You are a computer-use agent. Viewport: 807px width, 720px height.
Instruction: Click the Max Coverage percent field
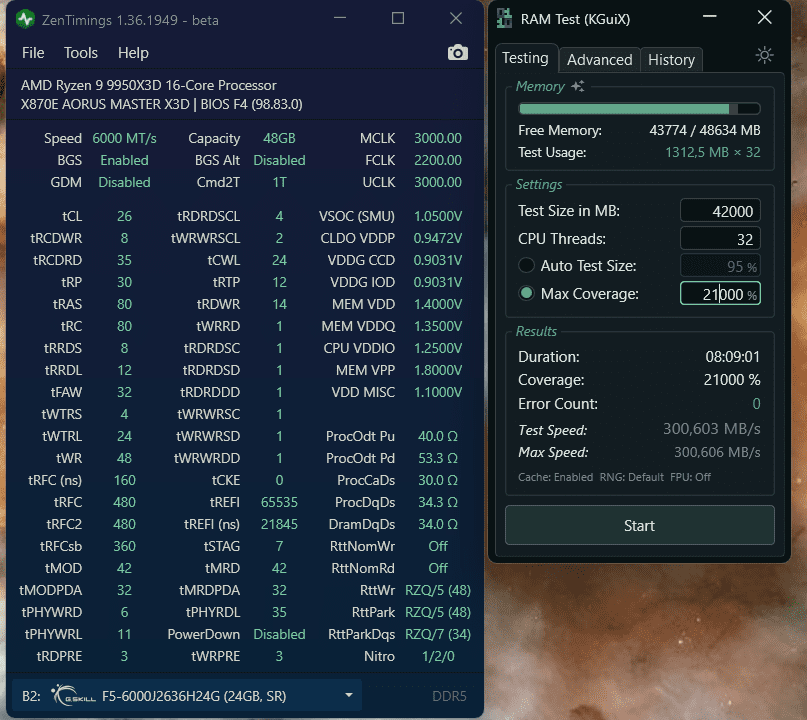point(720,294)
